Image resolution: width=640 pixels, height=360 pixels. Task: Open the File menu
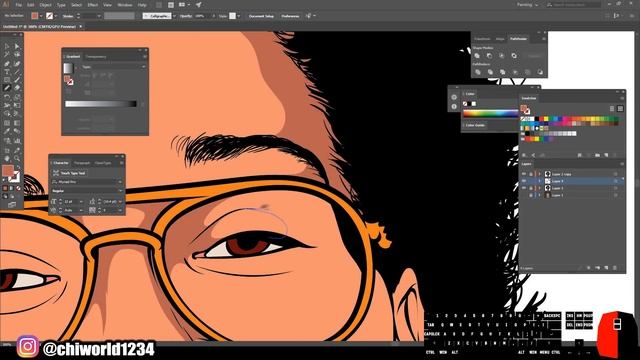[18, 5]
